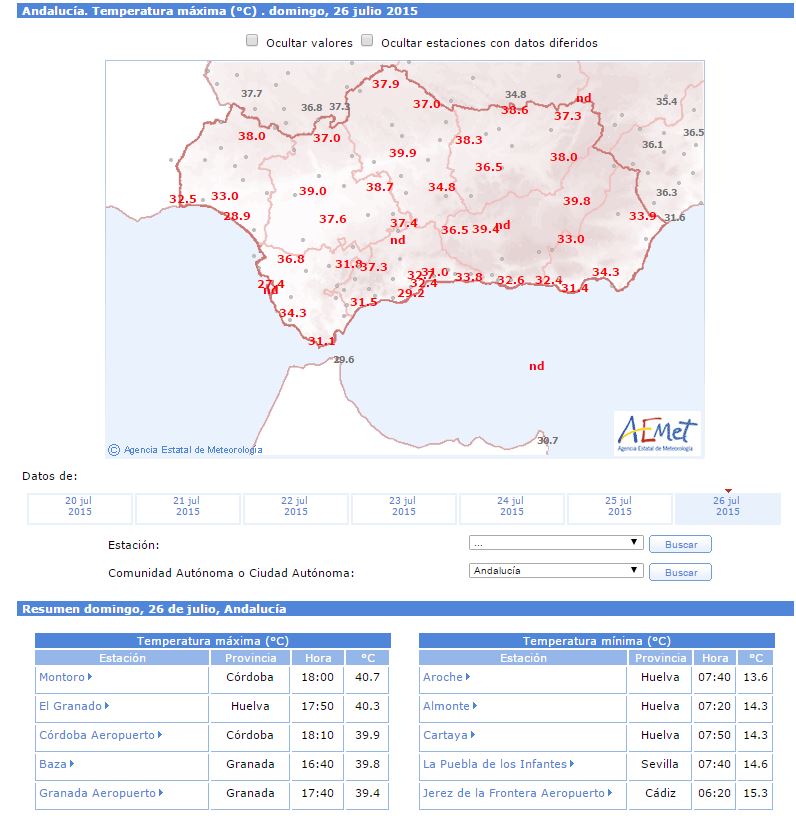Click the arrow icon beside Córdoba Aeropuerto
Image resolution: width=796 pixels, height=818 pixels.
click(160, 735)
